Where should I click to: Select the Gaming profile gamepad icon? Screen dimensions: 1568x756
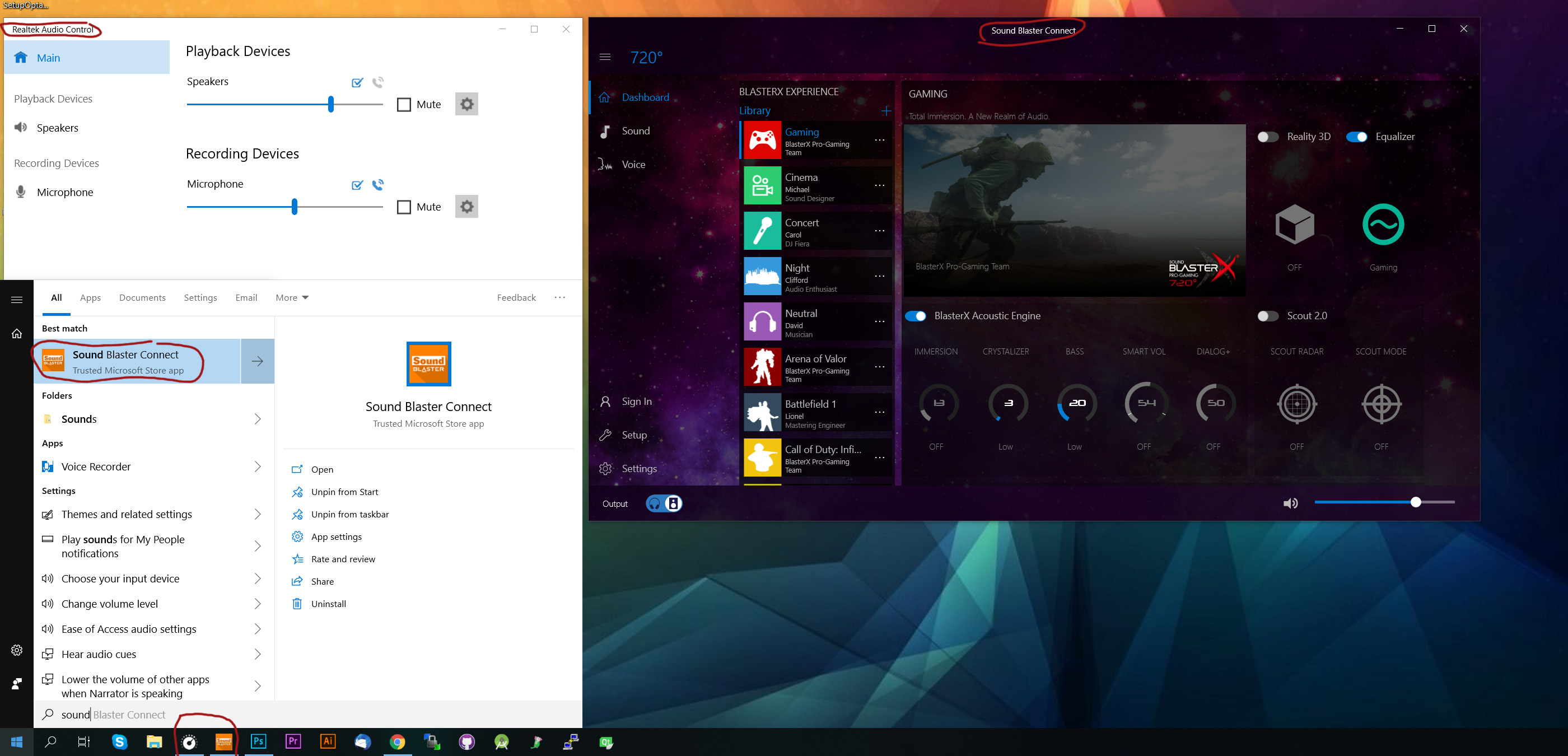tap(762, 140)
